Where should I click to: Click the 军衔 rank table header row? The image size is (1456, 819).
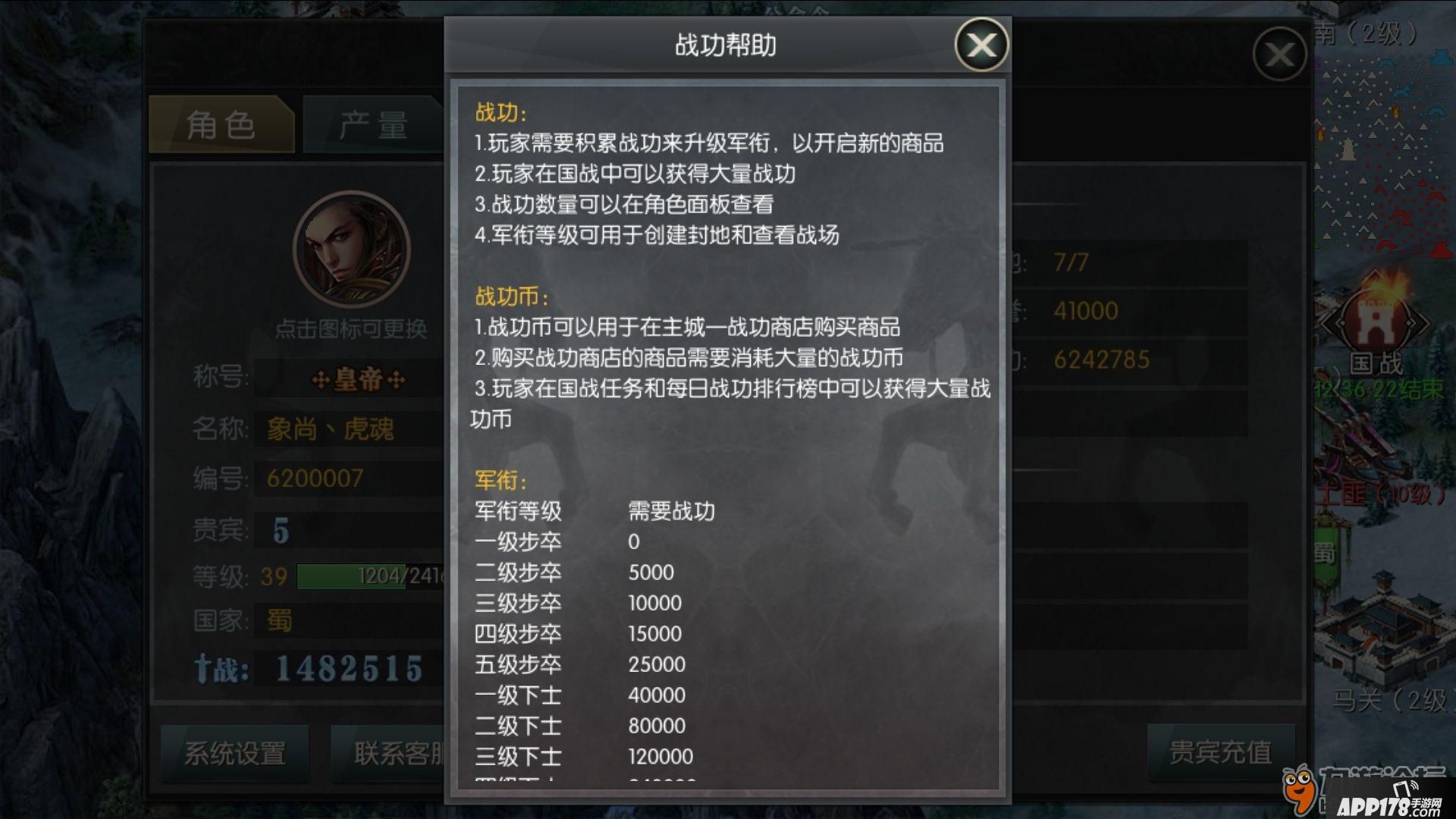(595, 511)
